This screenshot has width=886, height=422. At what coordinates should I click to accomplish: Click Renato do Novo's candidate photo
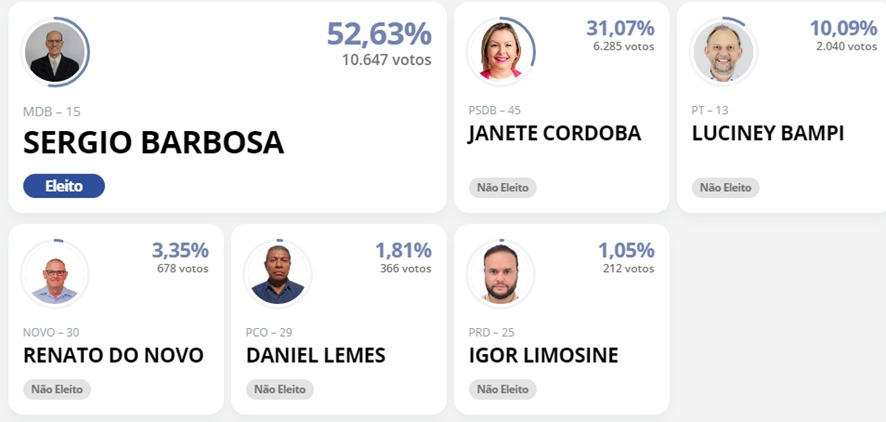(x=55, y=273)
